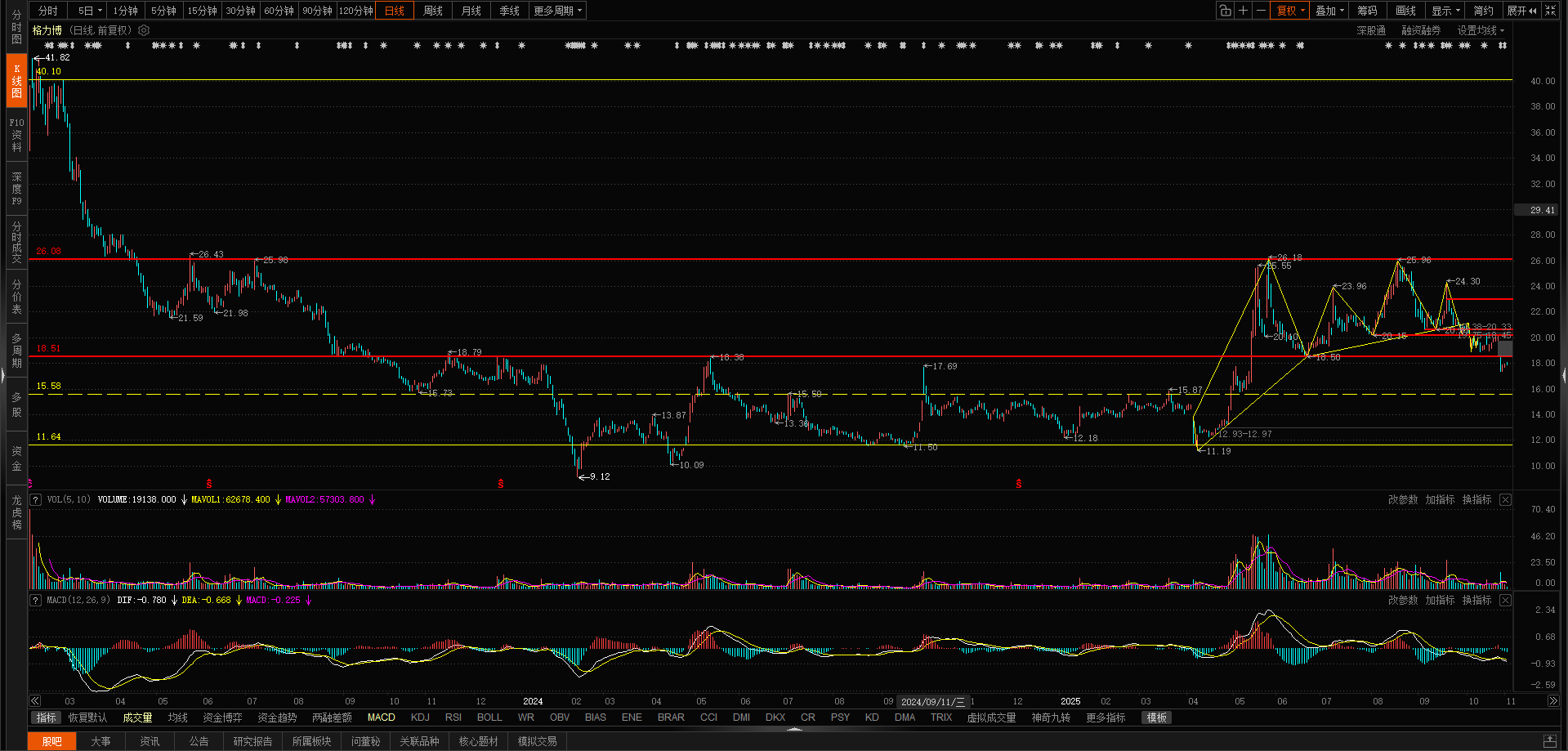
Task: Click the lock icon in the top toolbar
Action: click(x=1225, y=11)
